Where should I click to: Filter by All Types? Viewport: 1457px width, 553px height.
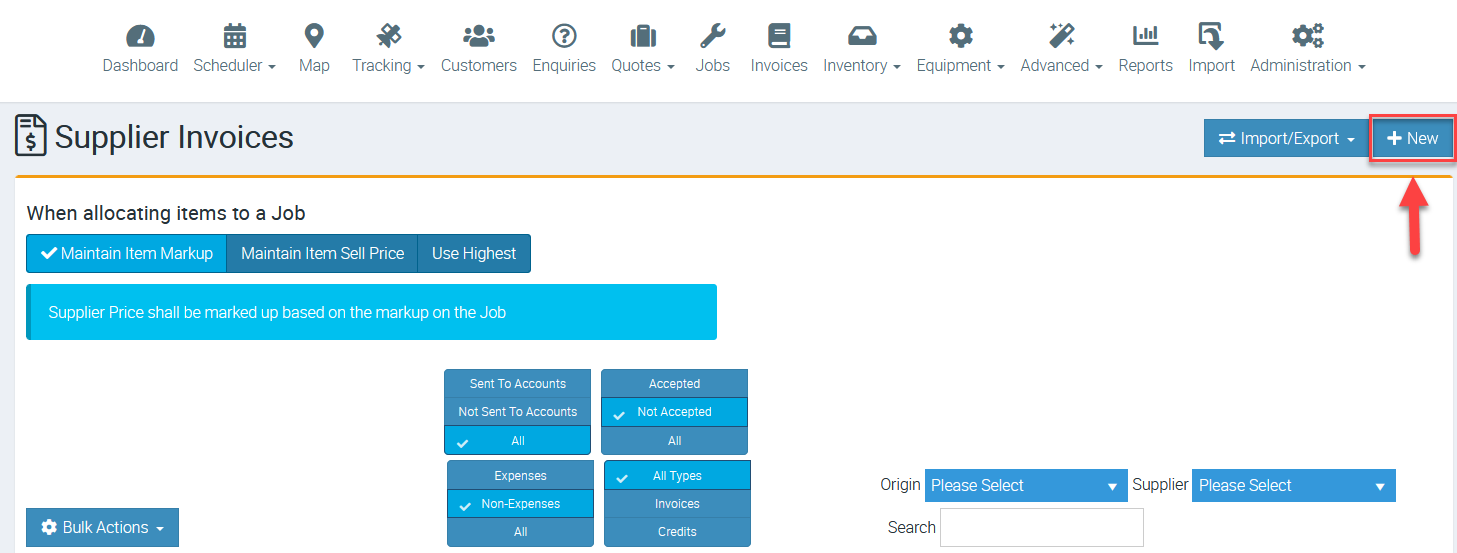tap(677, 476)
